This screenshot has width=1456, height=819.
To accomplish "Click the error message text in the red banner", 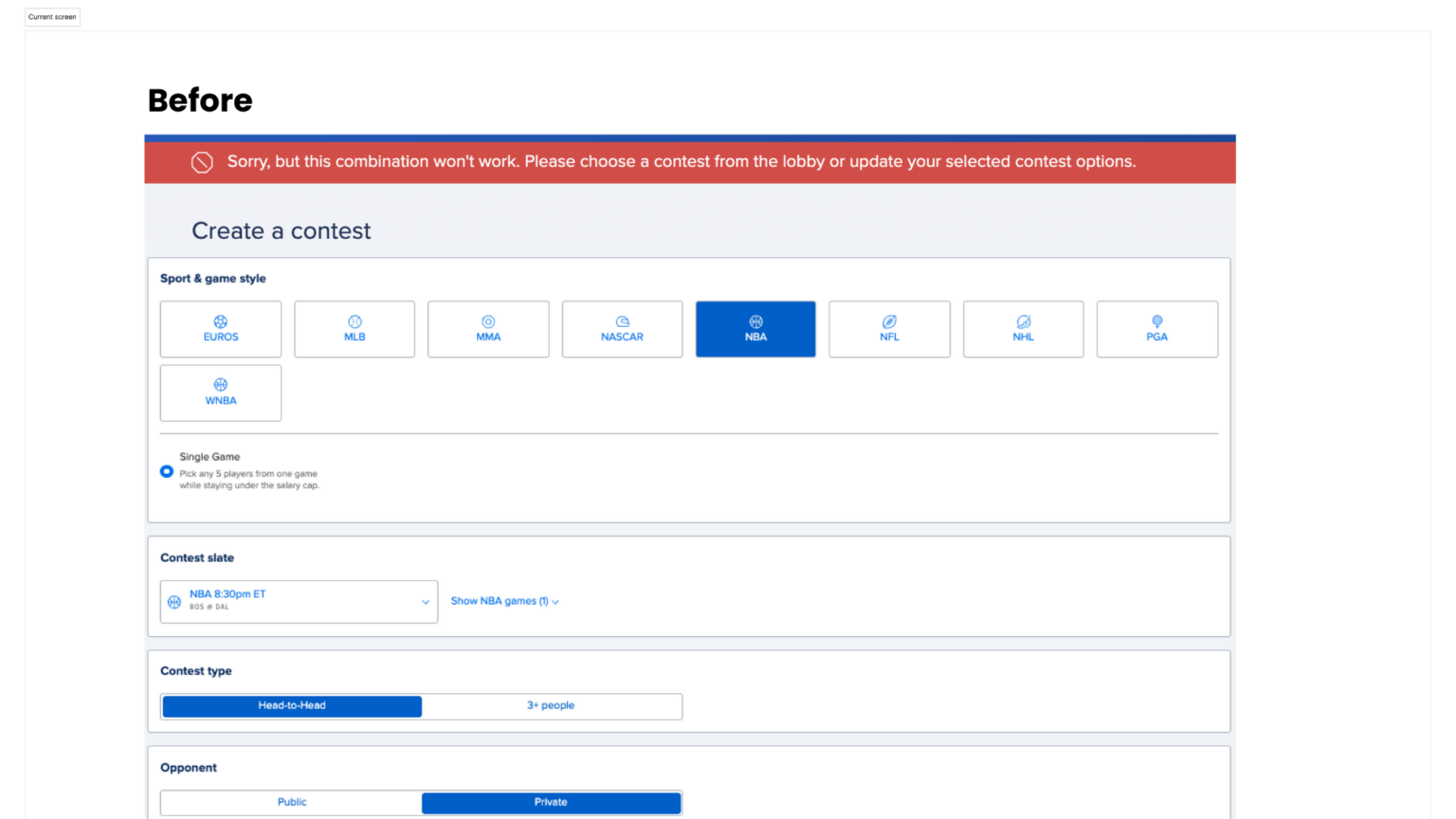I will point(682,161).
